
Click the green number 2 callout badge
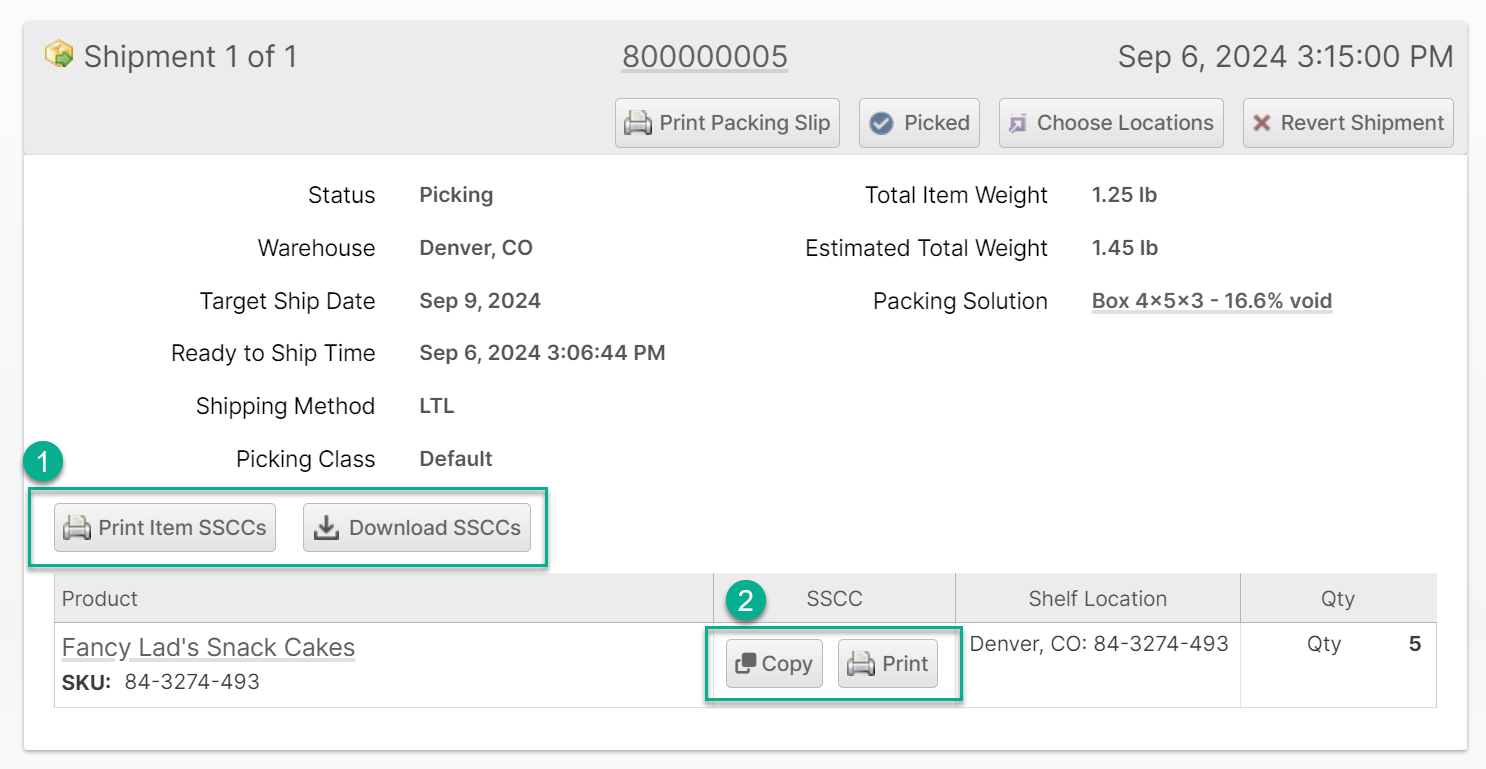(x=745, y=600)
